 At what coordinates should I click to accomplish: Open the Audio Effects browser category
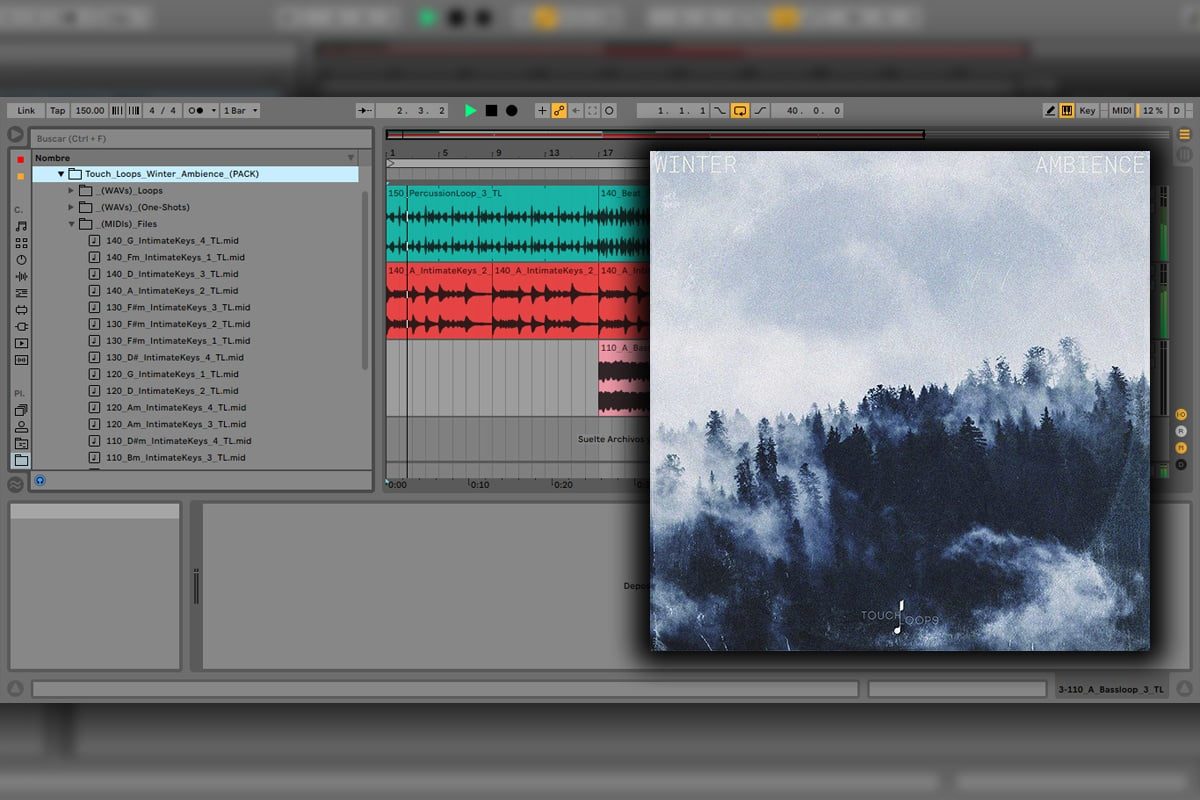(21, 276)
